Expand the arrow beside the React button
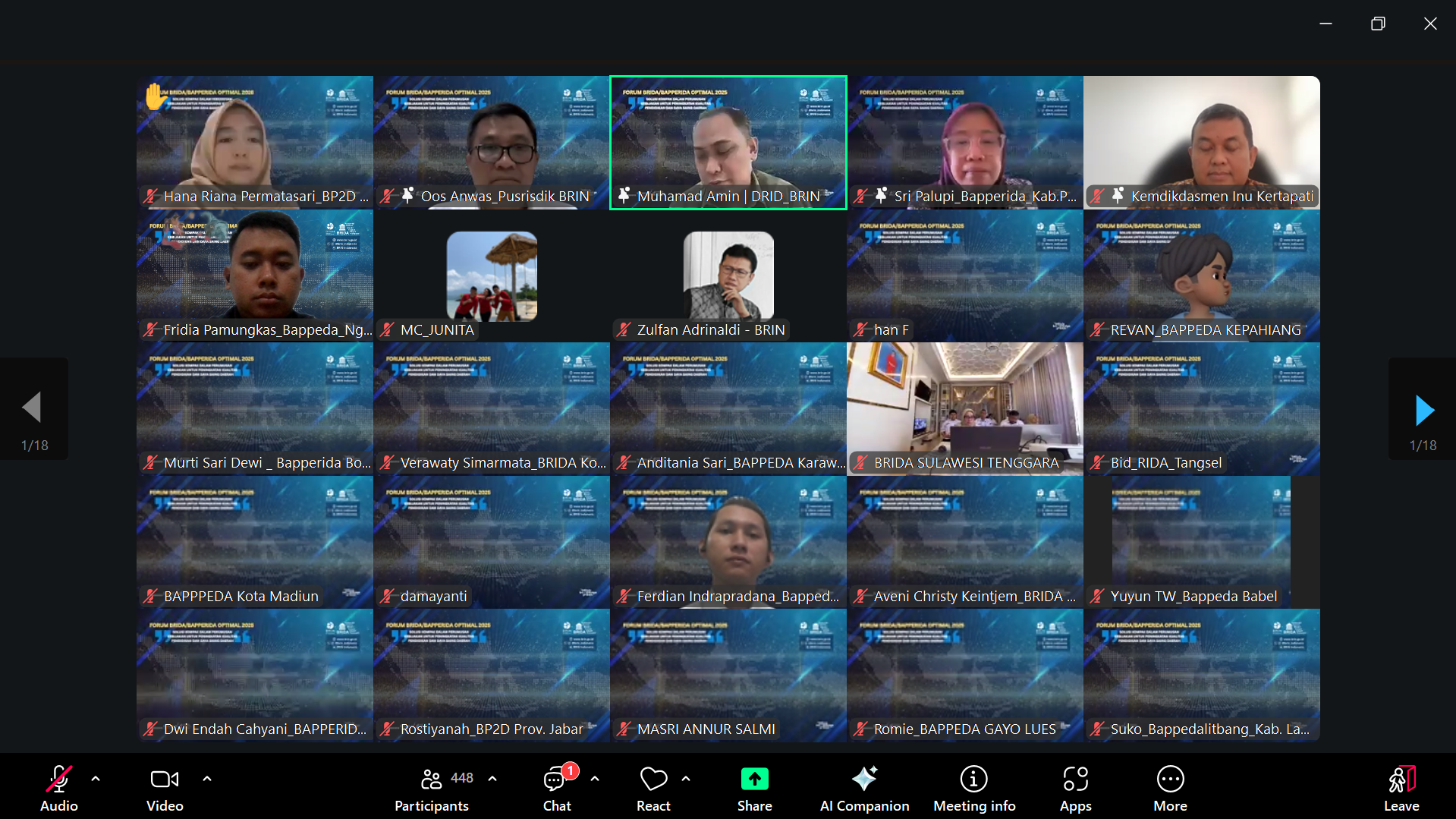The height and width of the screenshot is (819, 1456). (x=686, y=779)
